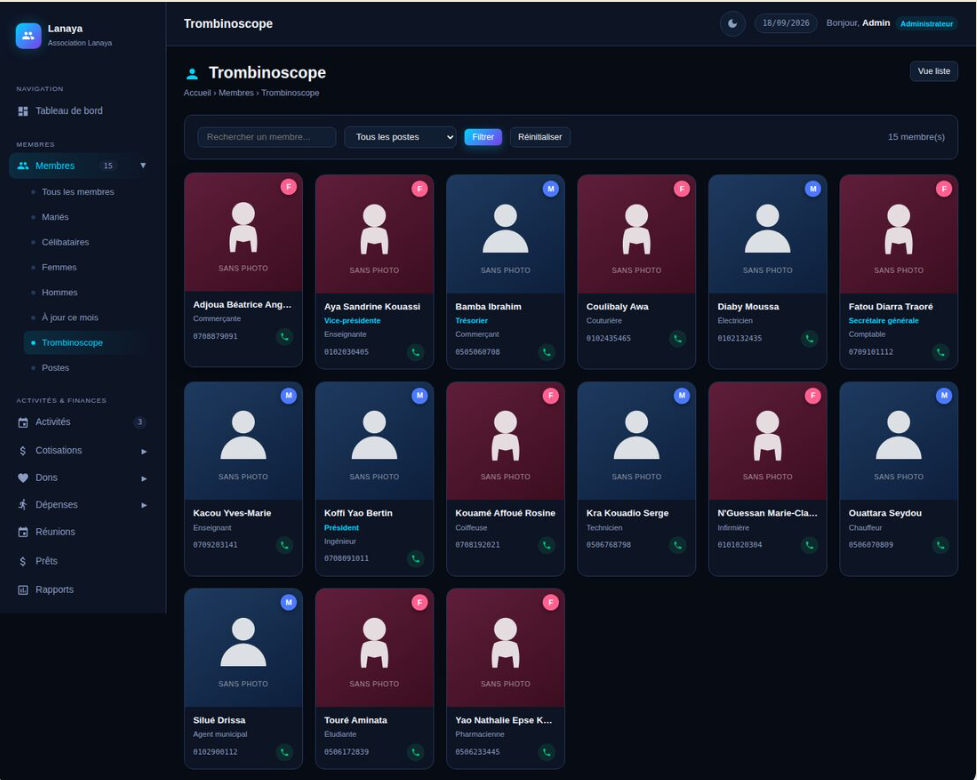Screen dimensions: 977x780
Task: Click the Activités calendar icon in the sidebar
Action: point(23,422)
